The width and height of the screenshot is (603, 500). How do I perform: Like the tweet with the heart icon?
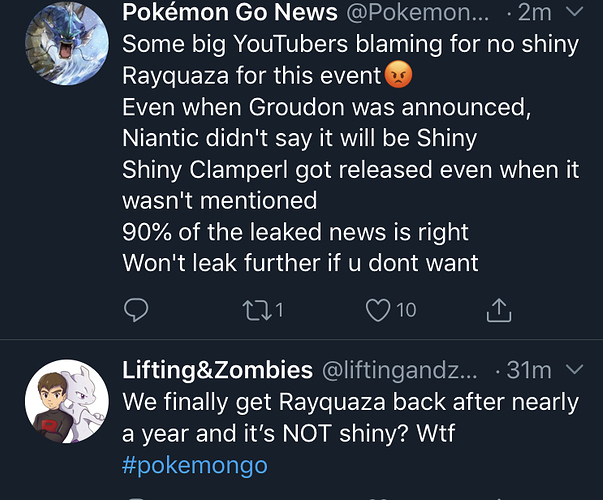click(x=378, y=311)
